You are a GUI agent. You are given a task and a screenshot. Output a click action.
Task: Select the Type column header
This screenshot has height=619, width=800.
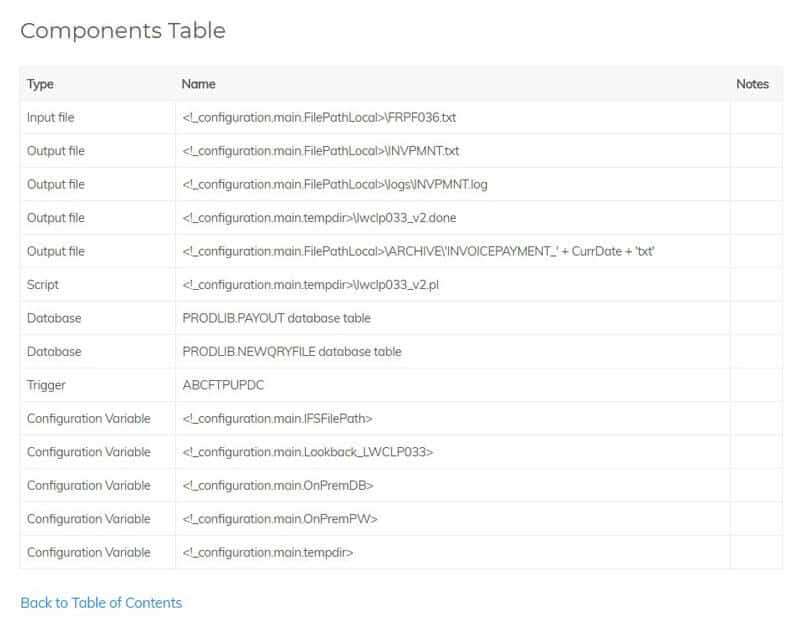click(x=40, y=84)
